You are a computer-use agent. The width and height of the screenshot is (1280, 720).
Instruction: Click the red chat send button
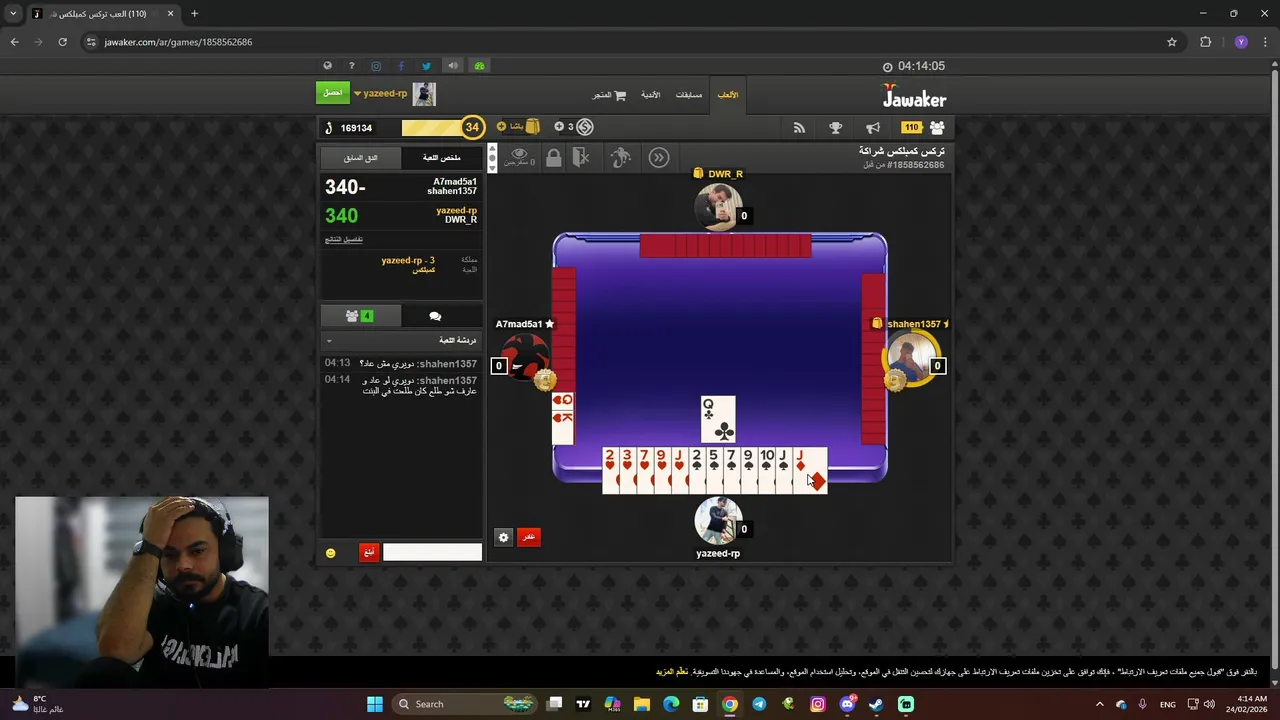369,553
